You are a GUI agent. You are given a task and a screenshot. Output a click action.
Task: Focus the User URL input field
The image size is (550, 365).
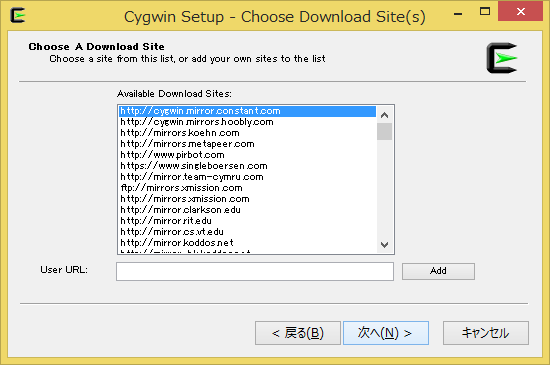(x=255, y=271)
